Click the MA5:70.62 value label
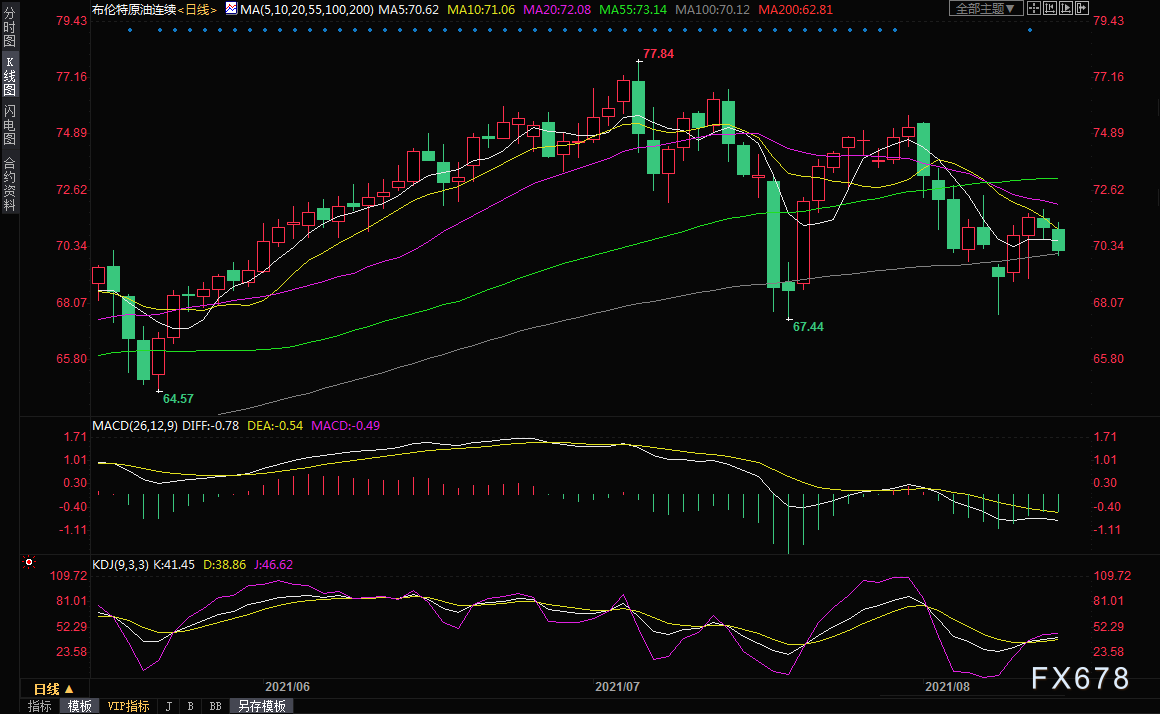Viewport: 1160px width, 714px height. pos(408,10)
